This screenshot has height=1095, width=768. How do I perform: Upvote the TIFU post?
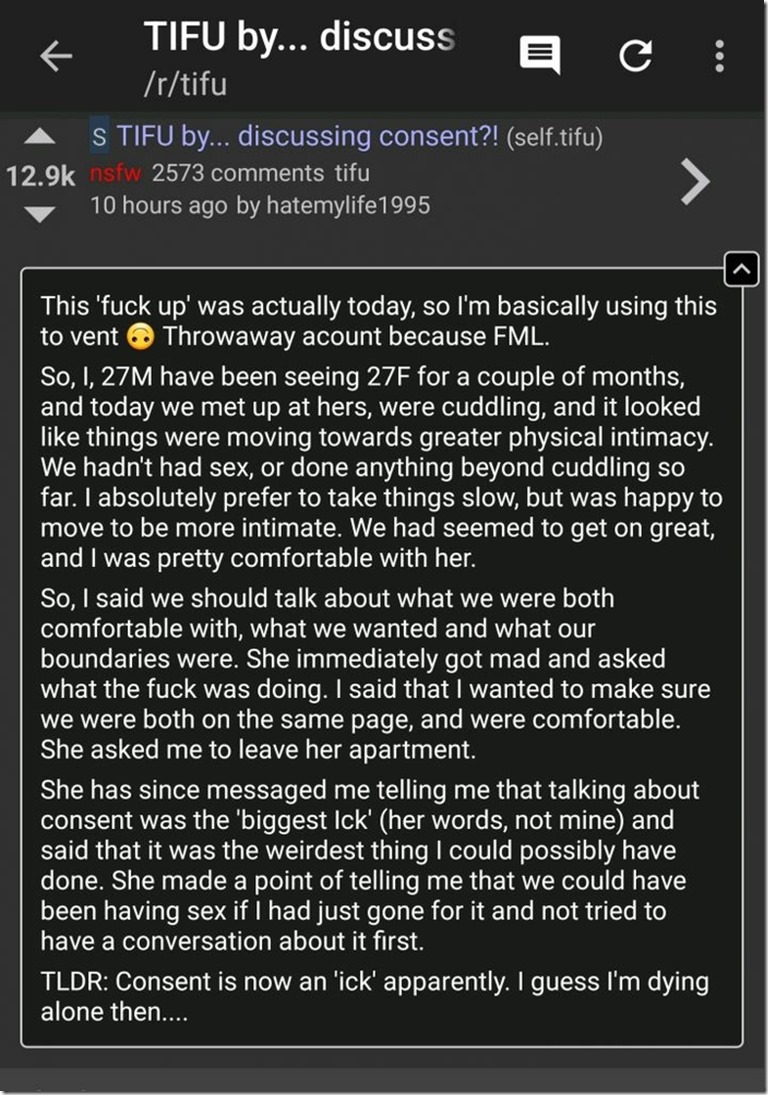point(39,137)
